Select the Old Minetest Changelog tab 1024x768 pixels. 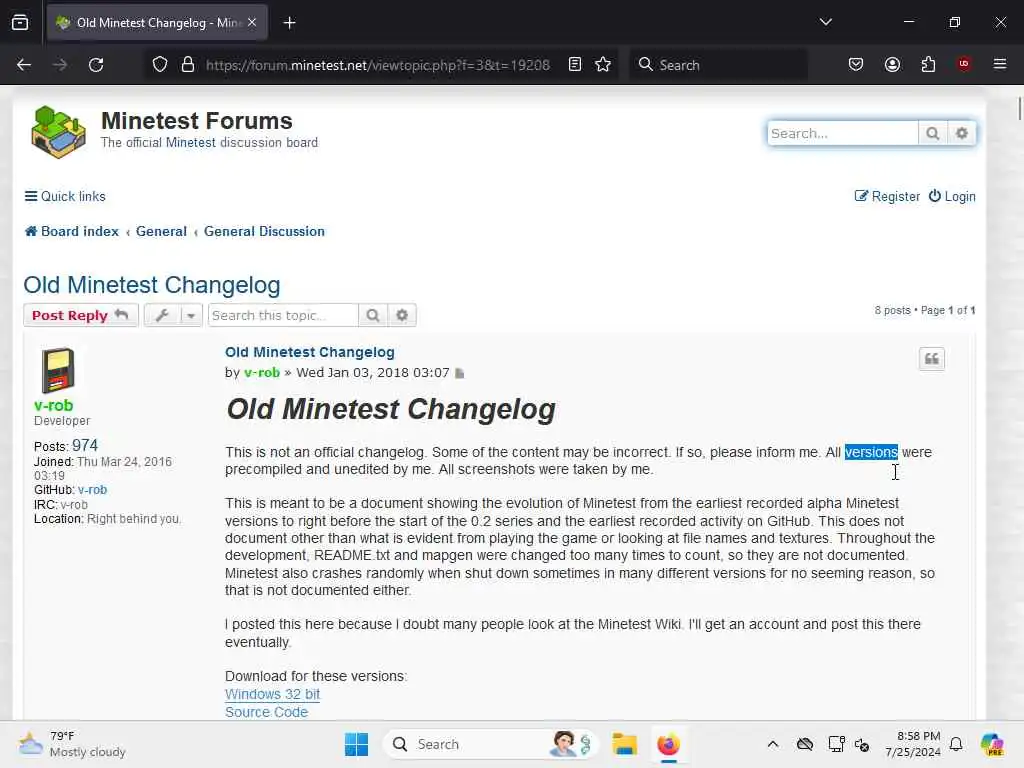click(x=157, y=23)
